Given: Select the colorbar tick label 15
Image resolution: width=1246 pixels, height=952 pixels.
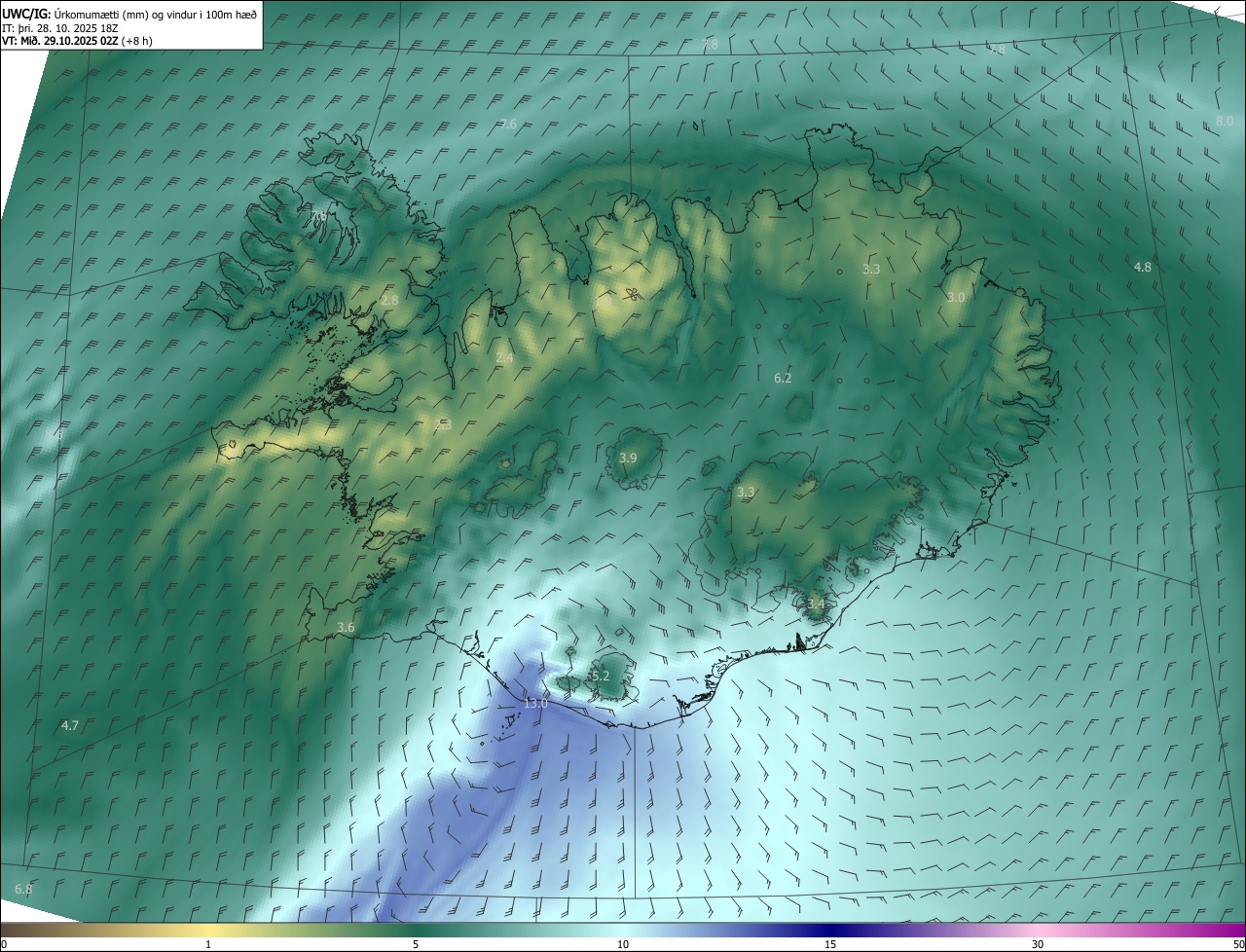Looking at the screenshot, I should (x=830, y=944).
